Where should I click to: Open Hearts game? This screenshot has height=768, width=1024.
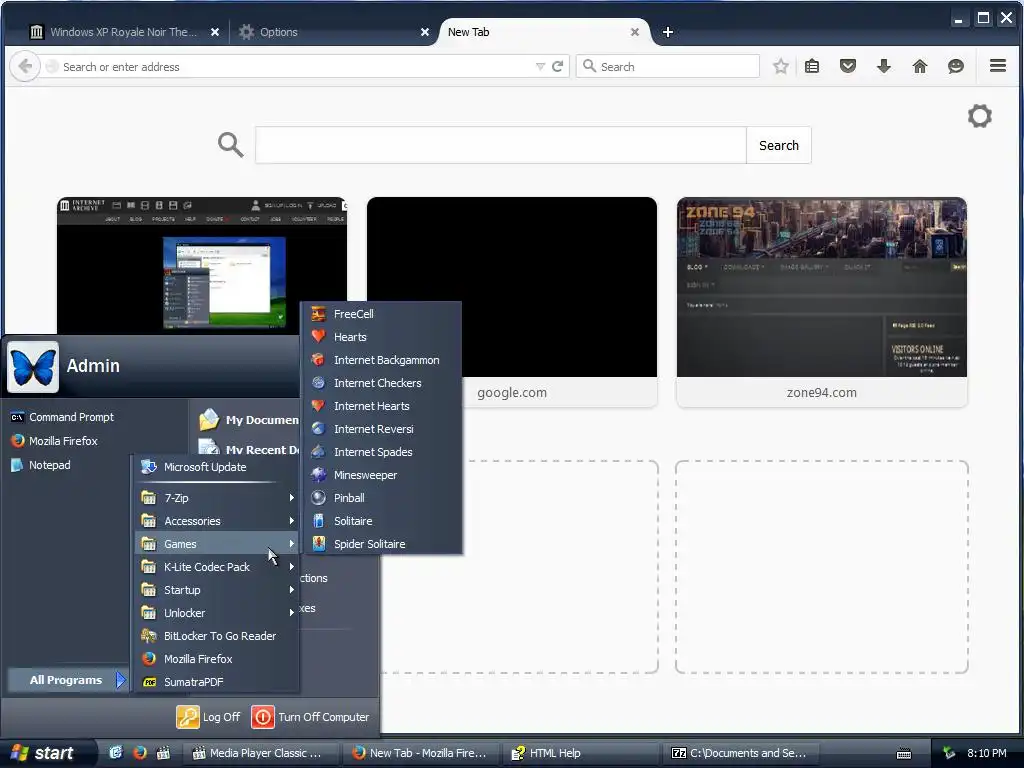coord(381,337)
